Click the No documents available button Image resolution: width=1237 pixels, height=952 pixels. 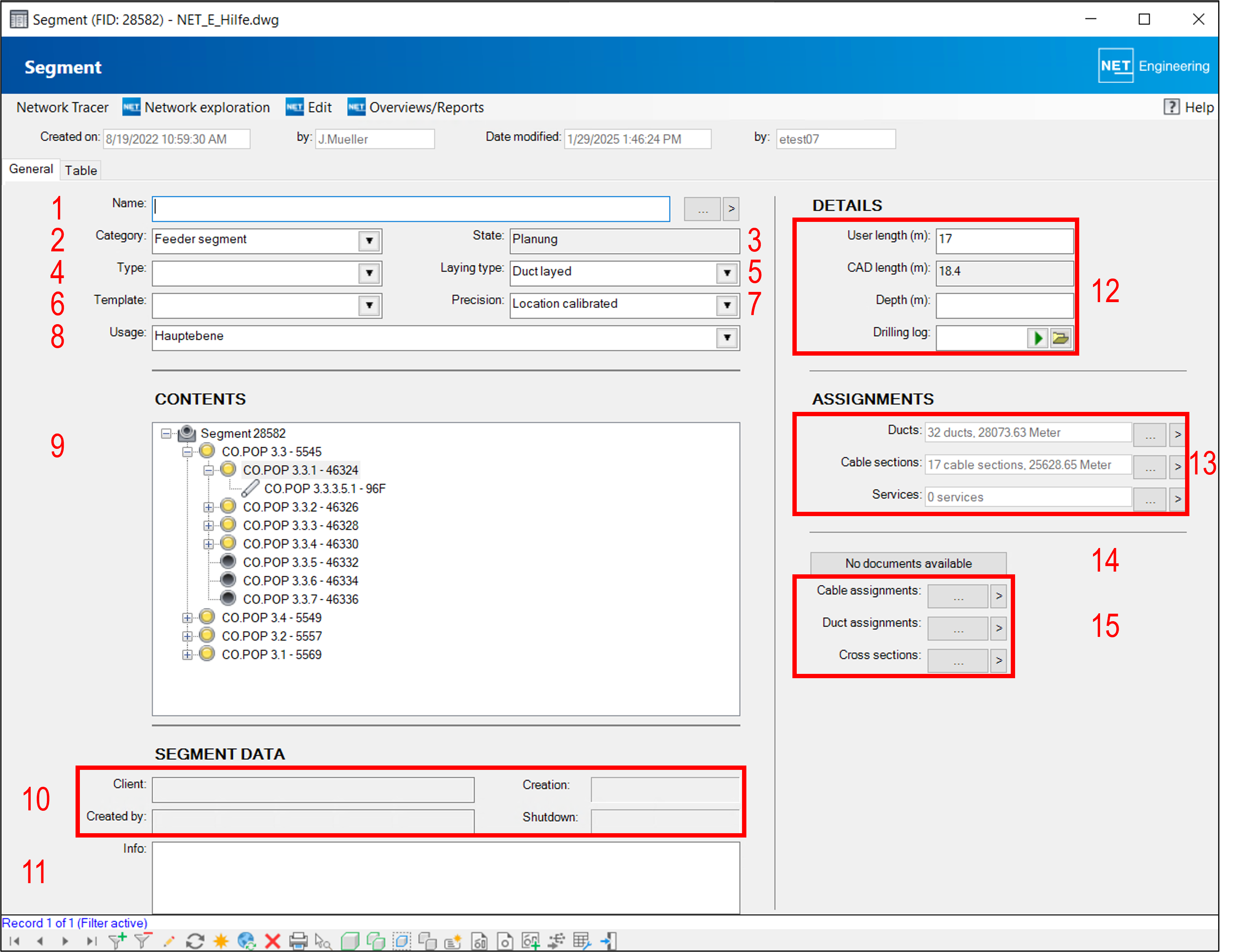[908, 563]
